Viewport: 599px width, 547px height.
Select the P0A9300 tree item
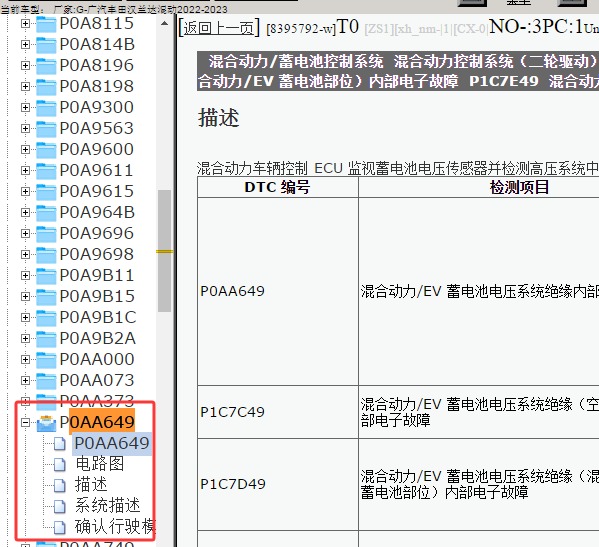pyautogui.click(x=97, y=108)
